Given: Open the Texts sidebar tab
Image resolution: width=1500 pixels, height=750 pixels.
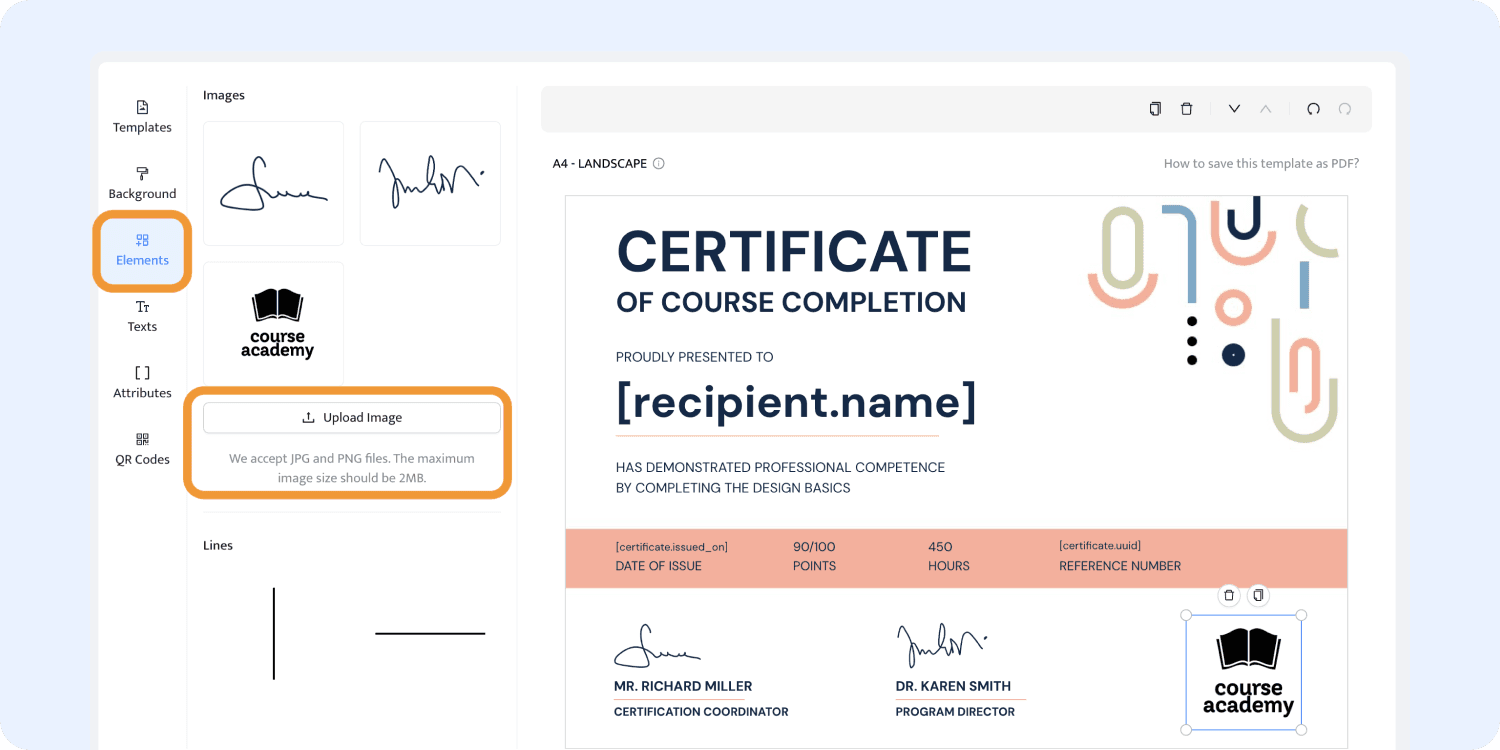Looking at the screenshot, I should (142, 316).
